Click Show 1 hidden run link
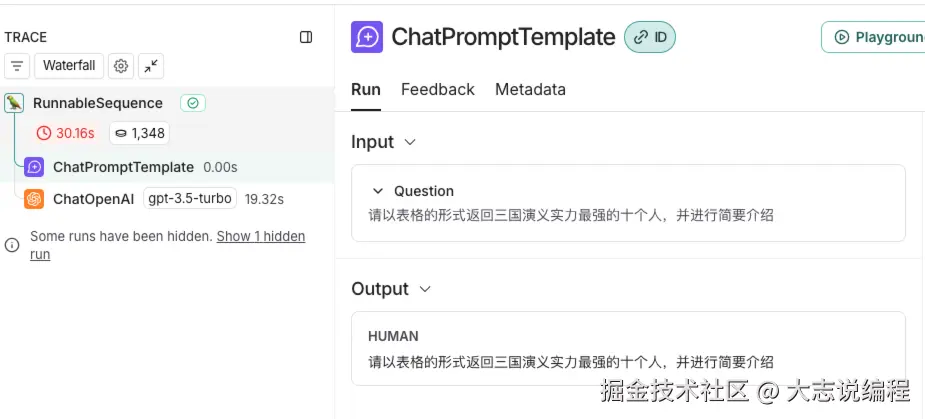 pos(260,237)
